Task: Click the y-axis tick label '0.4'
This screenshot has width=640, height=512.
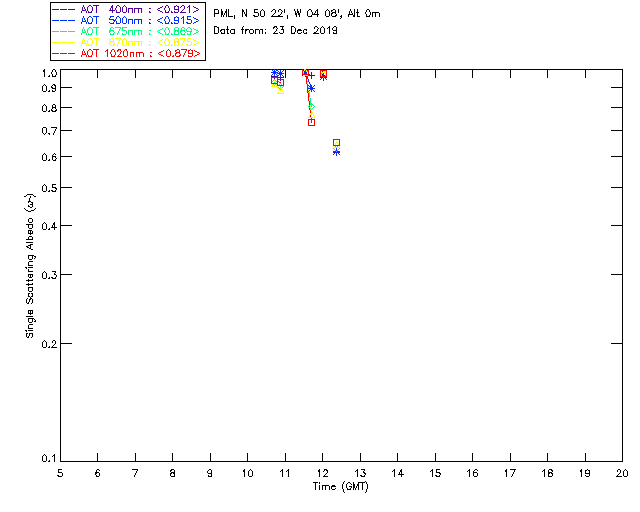Action: pos(49,226)
